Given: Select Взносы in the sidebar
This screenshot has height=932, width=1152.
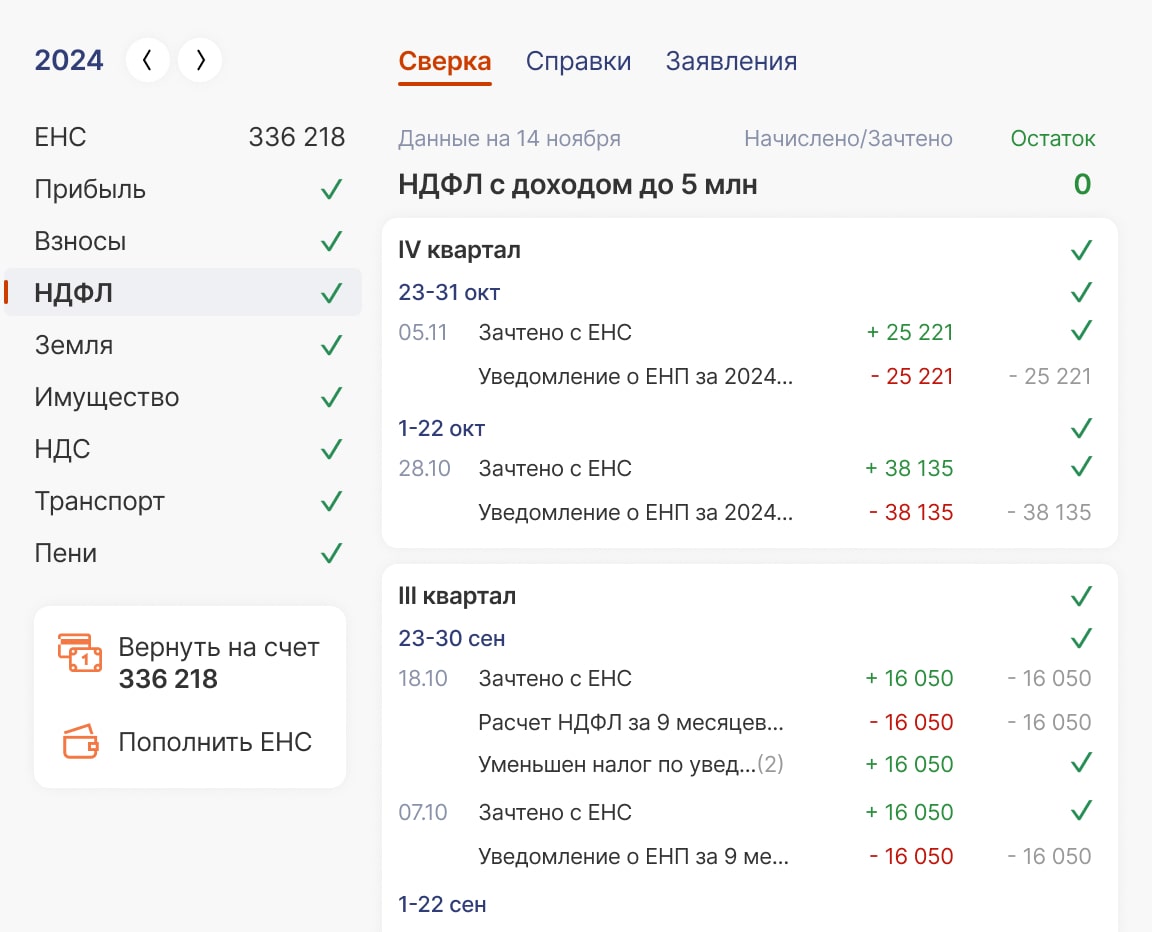Looking at the screenshot, I should pos(190,242).
